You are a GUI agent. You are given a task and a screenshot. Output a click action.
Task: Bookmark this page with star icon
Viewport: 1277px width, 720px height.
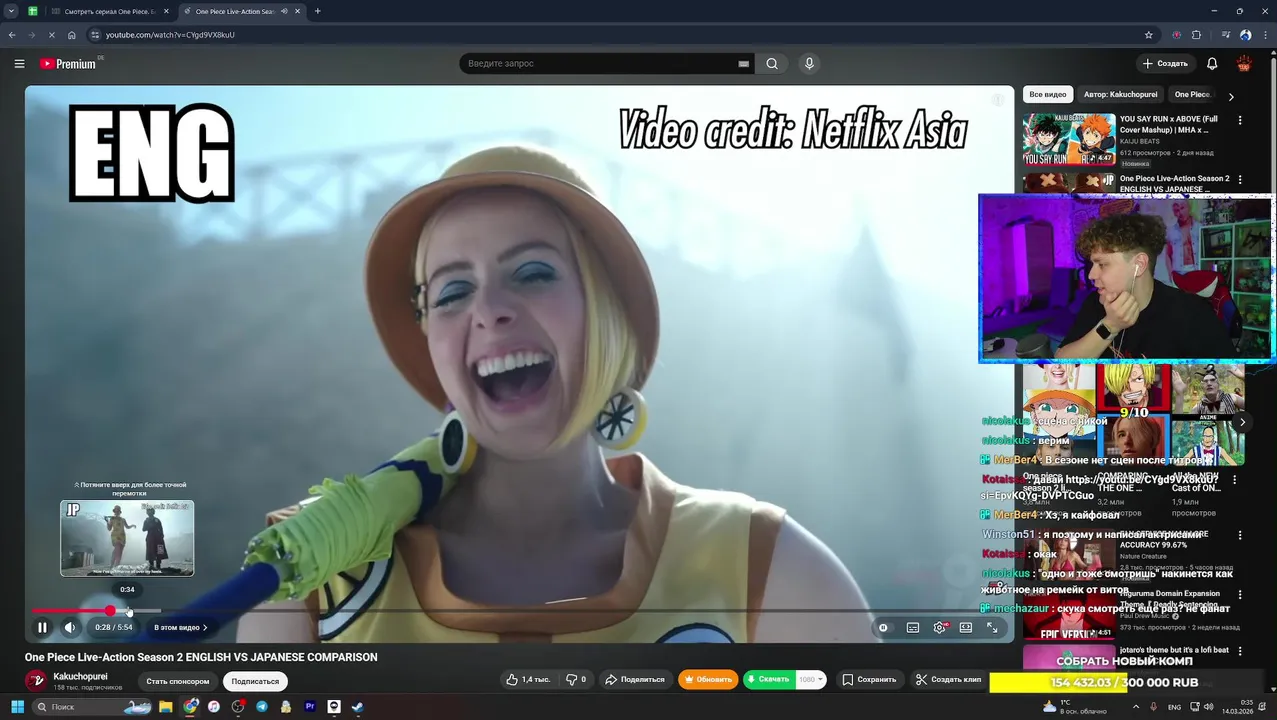click(1148, 35)
